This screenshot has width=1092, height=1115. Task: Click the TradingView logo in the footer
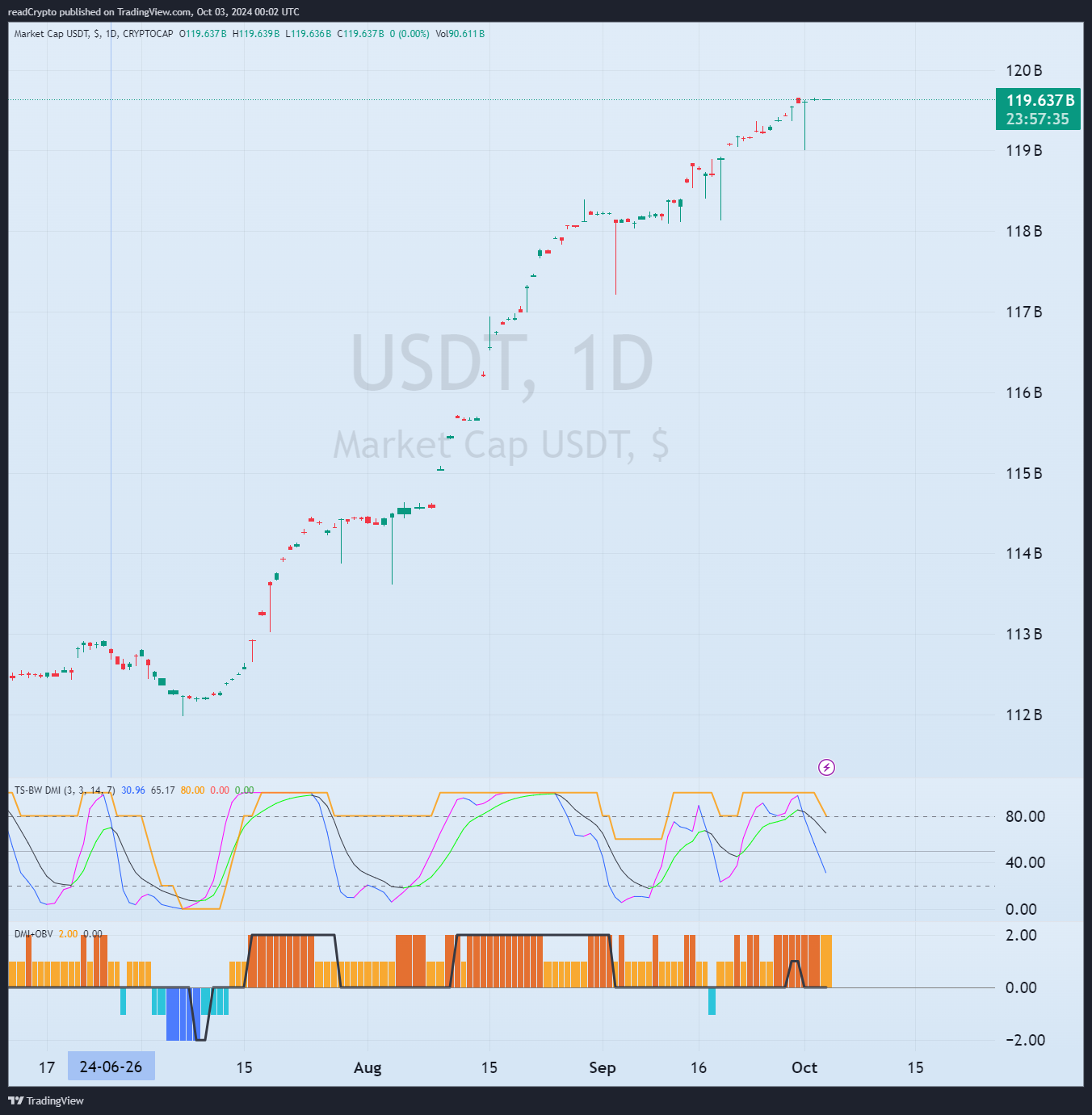pyautogui.click(x=46, y=1100)
